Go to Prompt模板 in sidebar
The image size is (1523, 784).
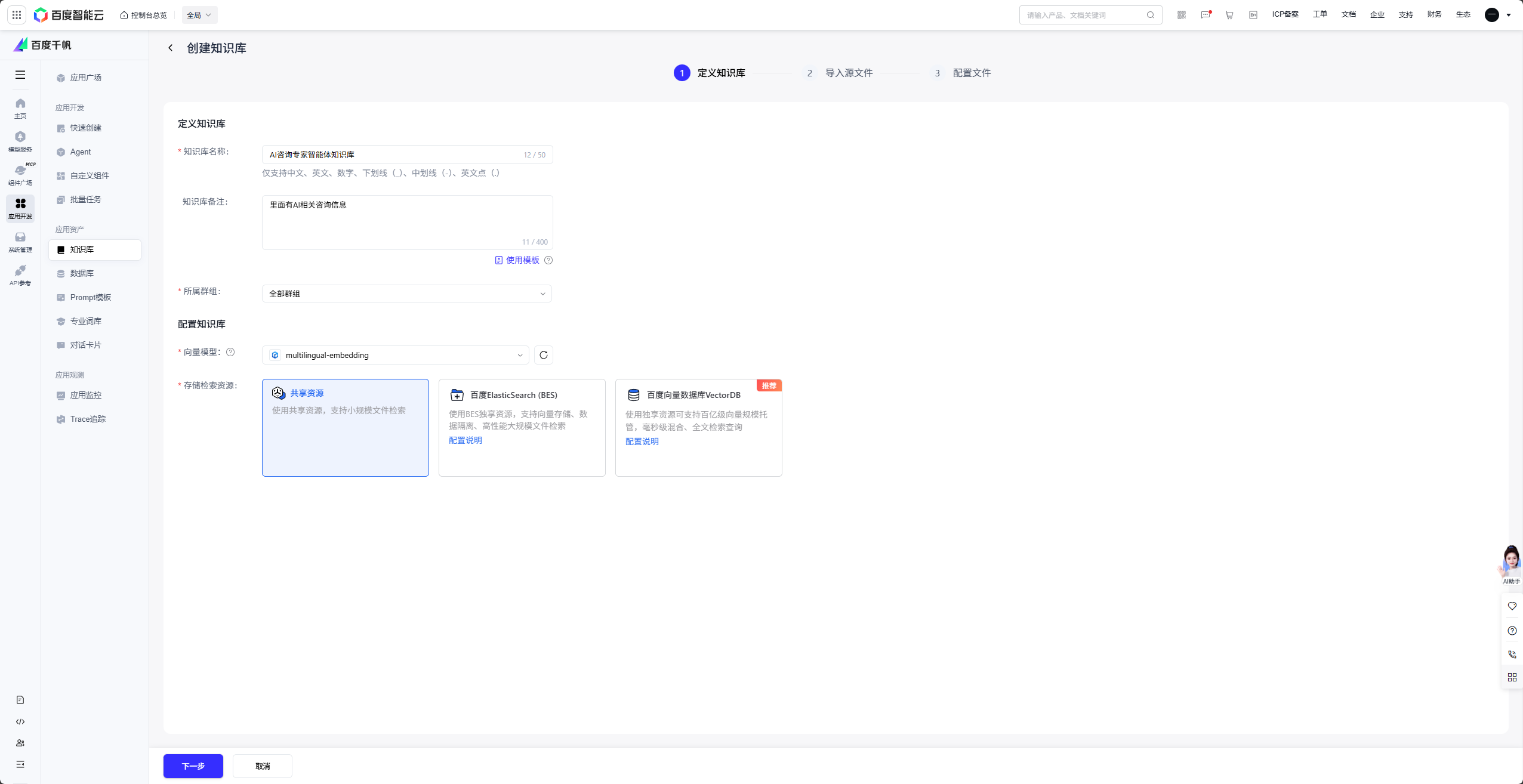tap(90, 297)
